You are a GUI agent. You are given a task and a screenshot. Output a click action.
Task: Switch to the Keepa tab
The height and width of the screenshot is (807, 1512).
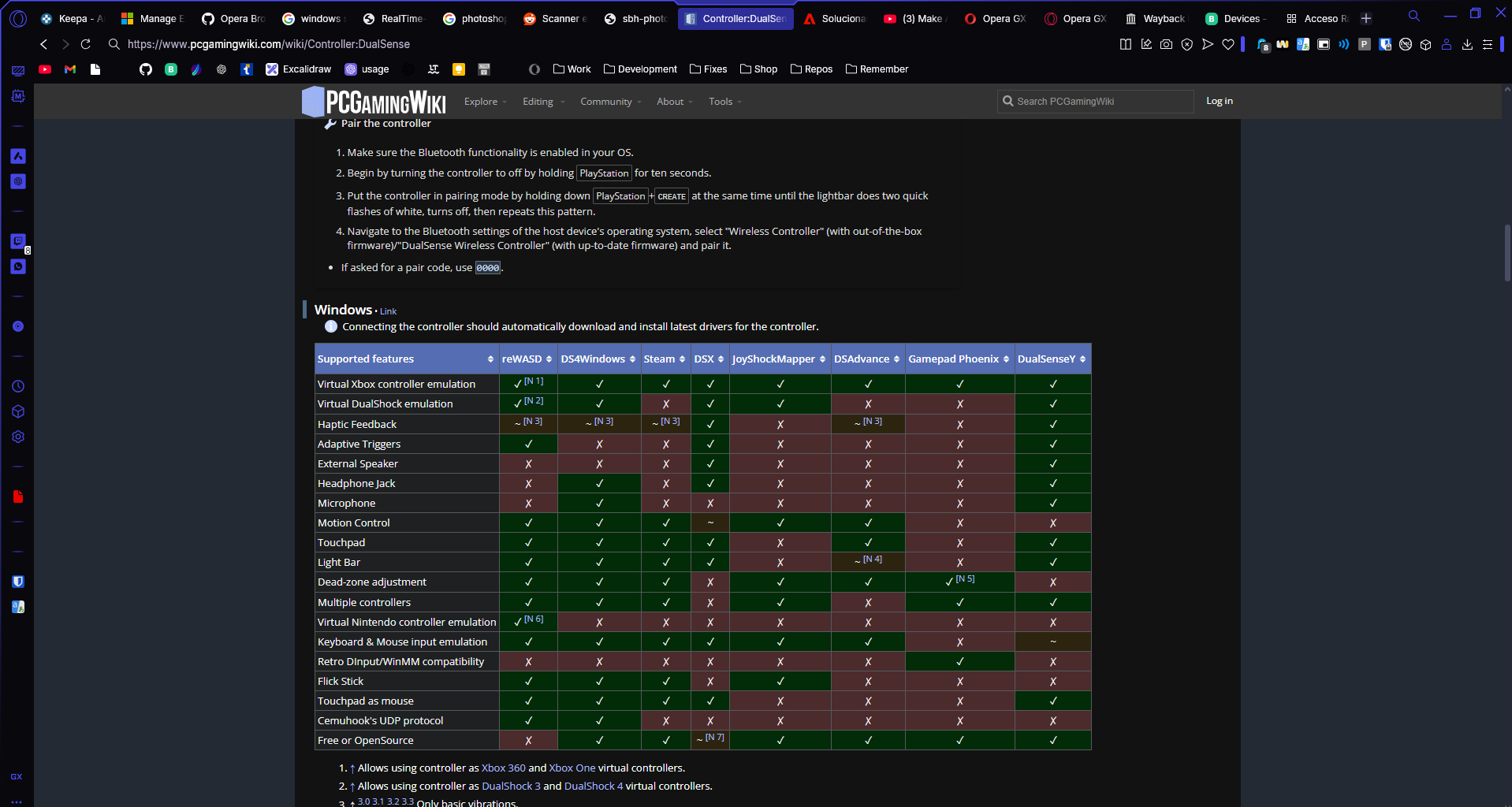click(73, 18)
